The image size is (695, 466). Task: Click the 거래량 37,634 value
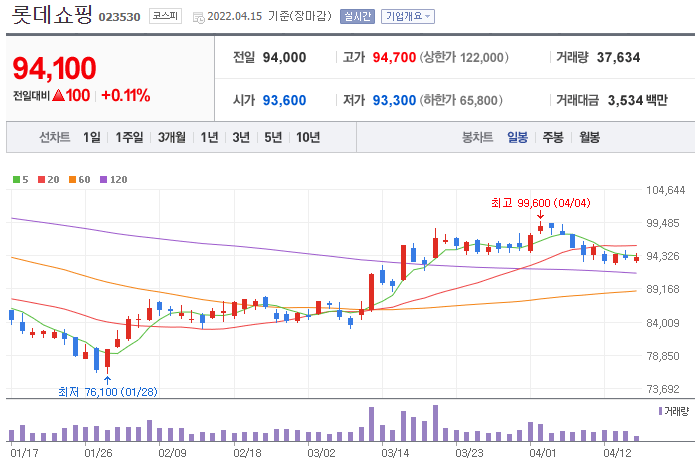pos(618,57)
